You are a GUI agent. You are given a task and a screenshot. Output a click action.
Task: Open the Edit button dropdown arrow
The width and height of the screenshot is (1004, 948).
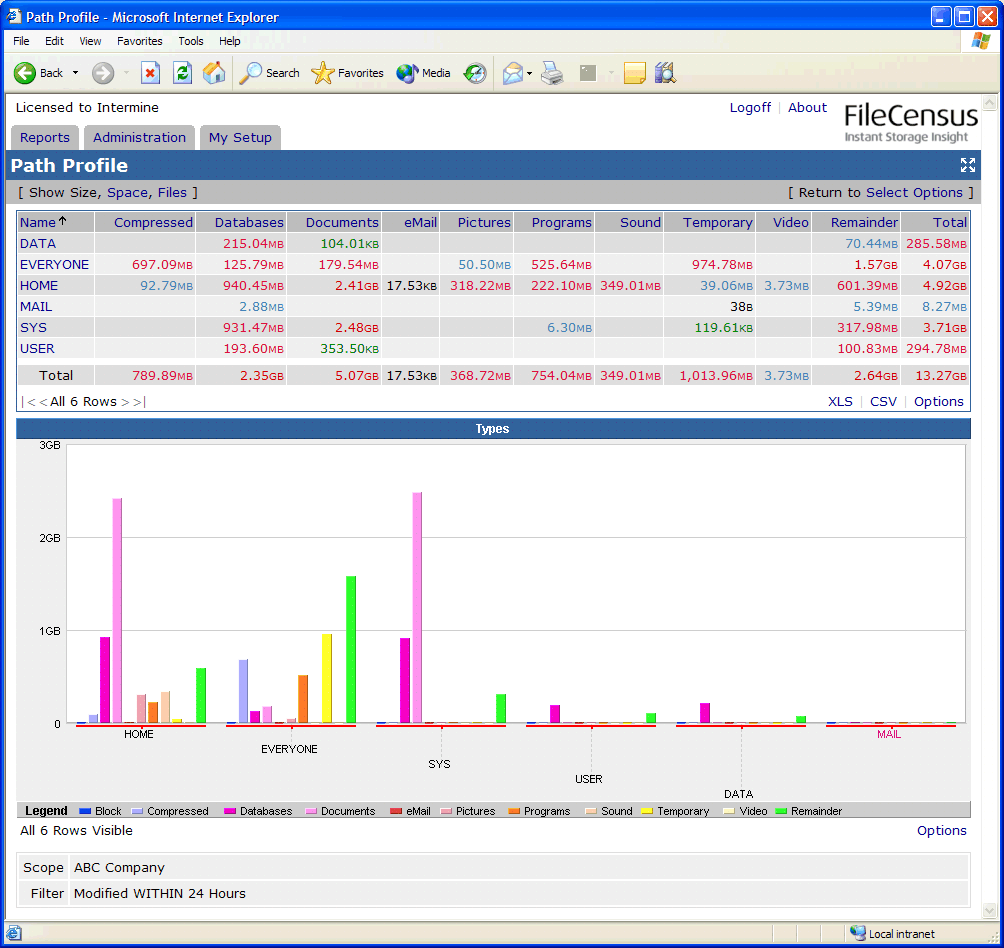click(x=611, y=73)
